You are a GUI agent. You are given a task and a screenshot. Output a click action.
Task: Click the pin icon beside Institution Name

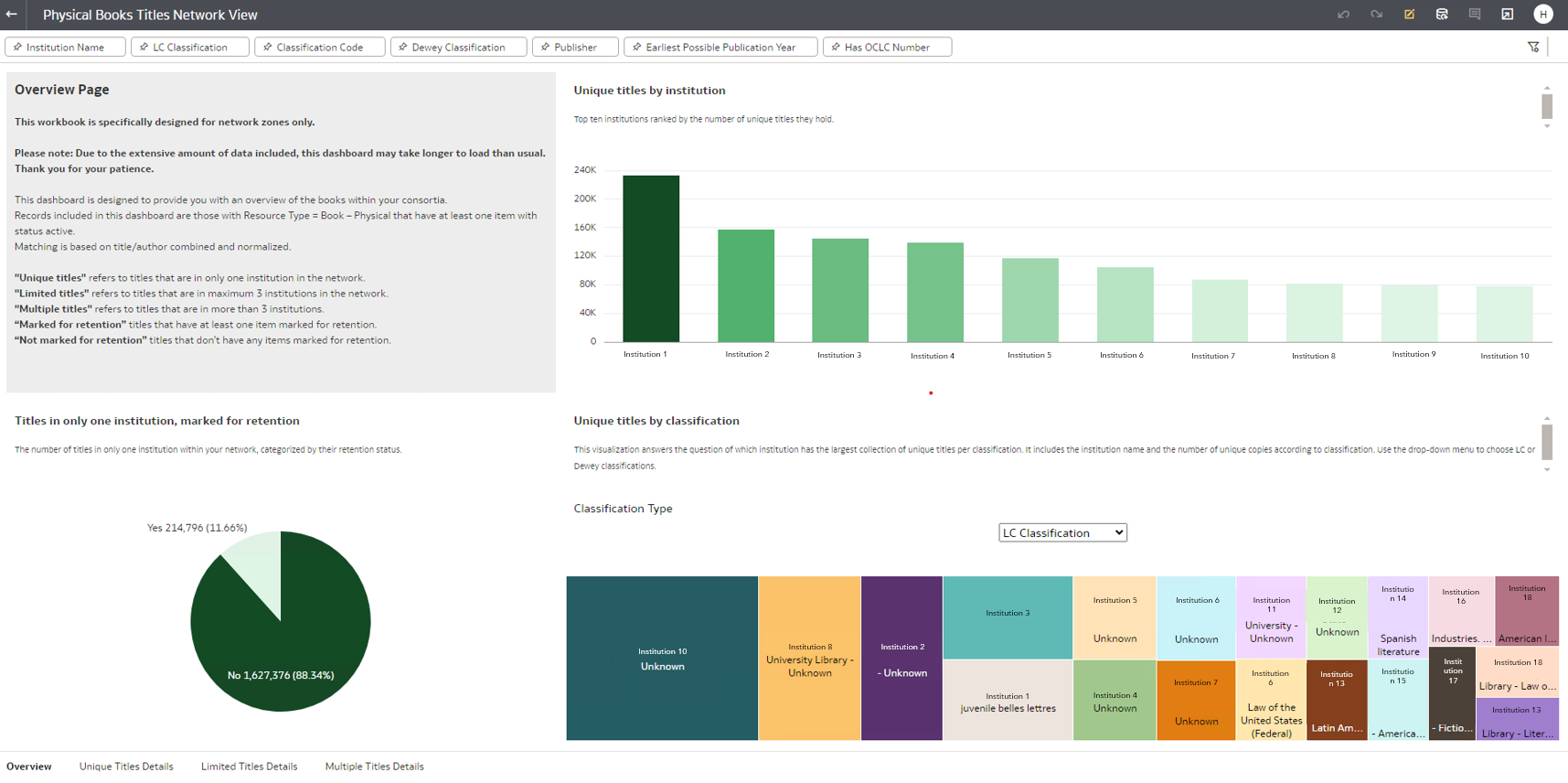point(17,47)
